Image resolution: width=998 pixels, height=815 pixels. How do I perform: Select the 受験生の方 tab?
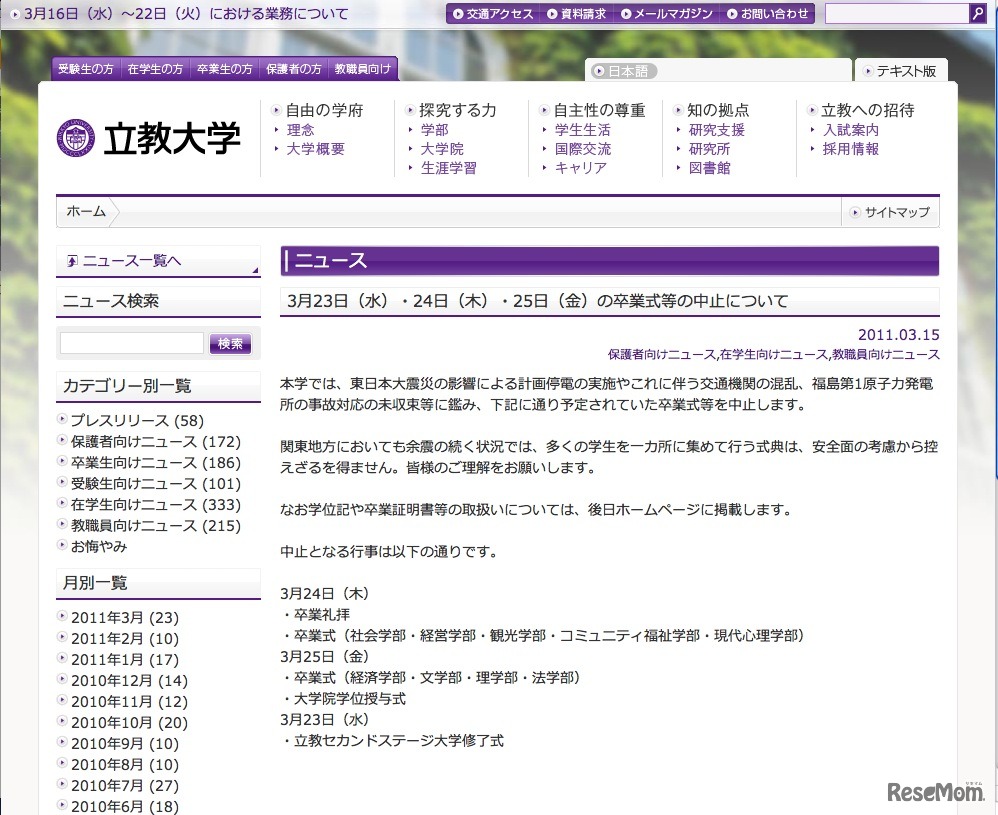[x=85, y=69]
